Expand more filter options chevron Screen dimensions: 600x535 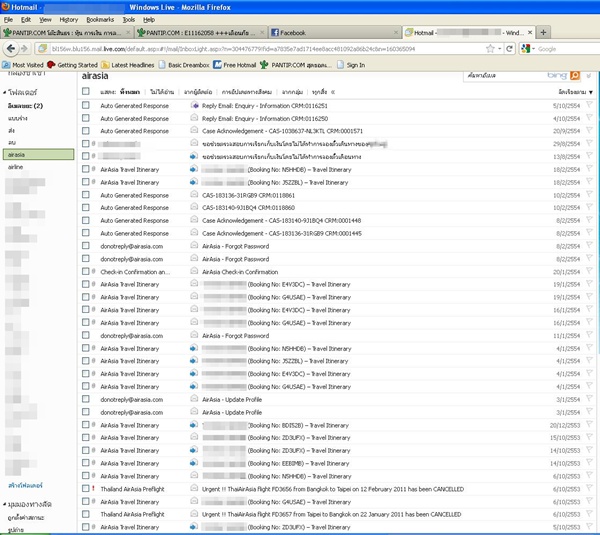[333, 92]
